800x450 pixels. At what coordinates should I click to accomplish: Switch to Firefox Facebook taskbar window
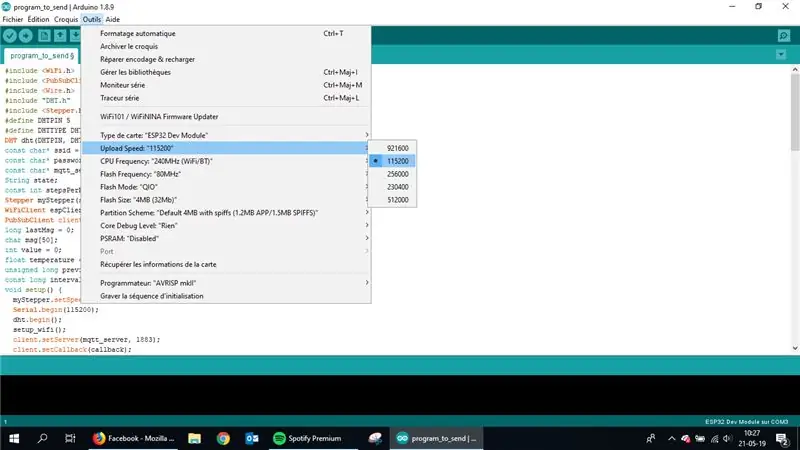134,438
